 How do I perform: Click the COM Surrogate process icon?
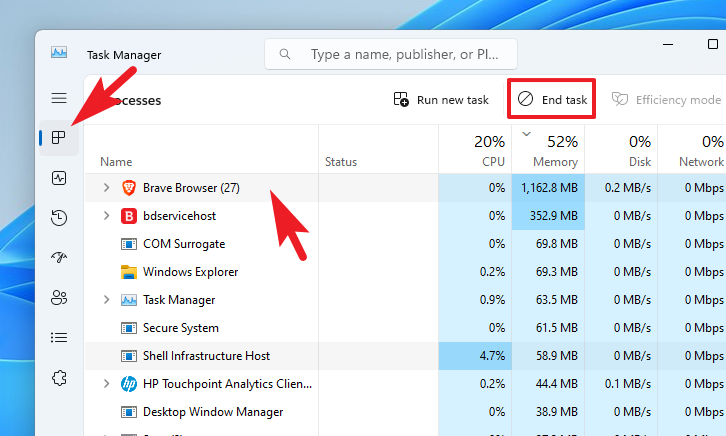point(129,244)
